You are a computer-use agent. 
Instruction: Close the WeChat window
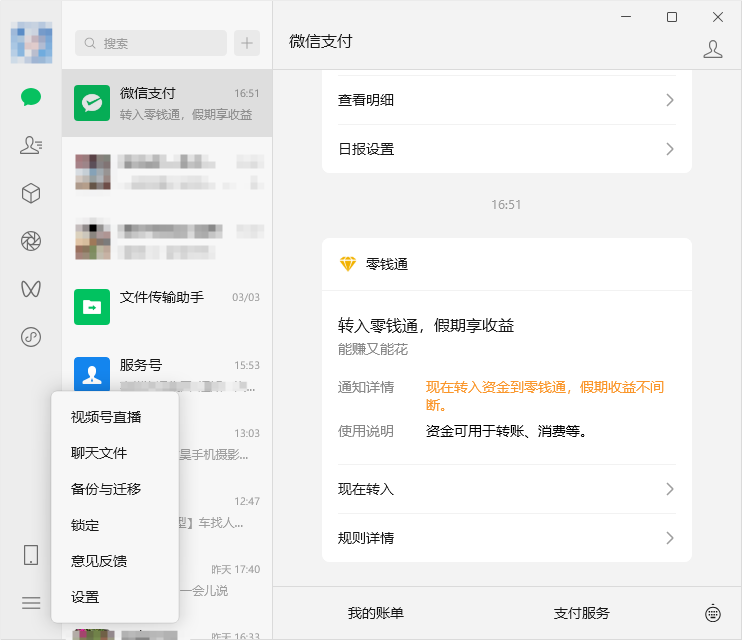718,17
